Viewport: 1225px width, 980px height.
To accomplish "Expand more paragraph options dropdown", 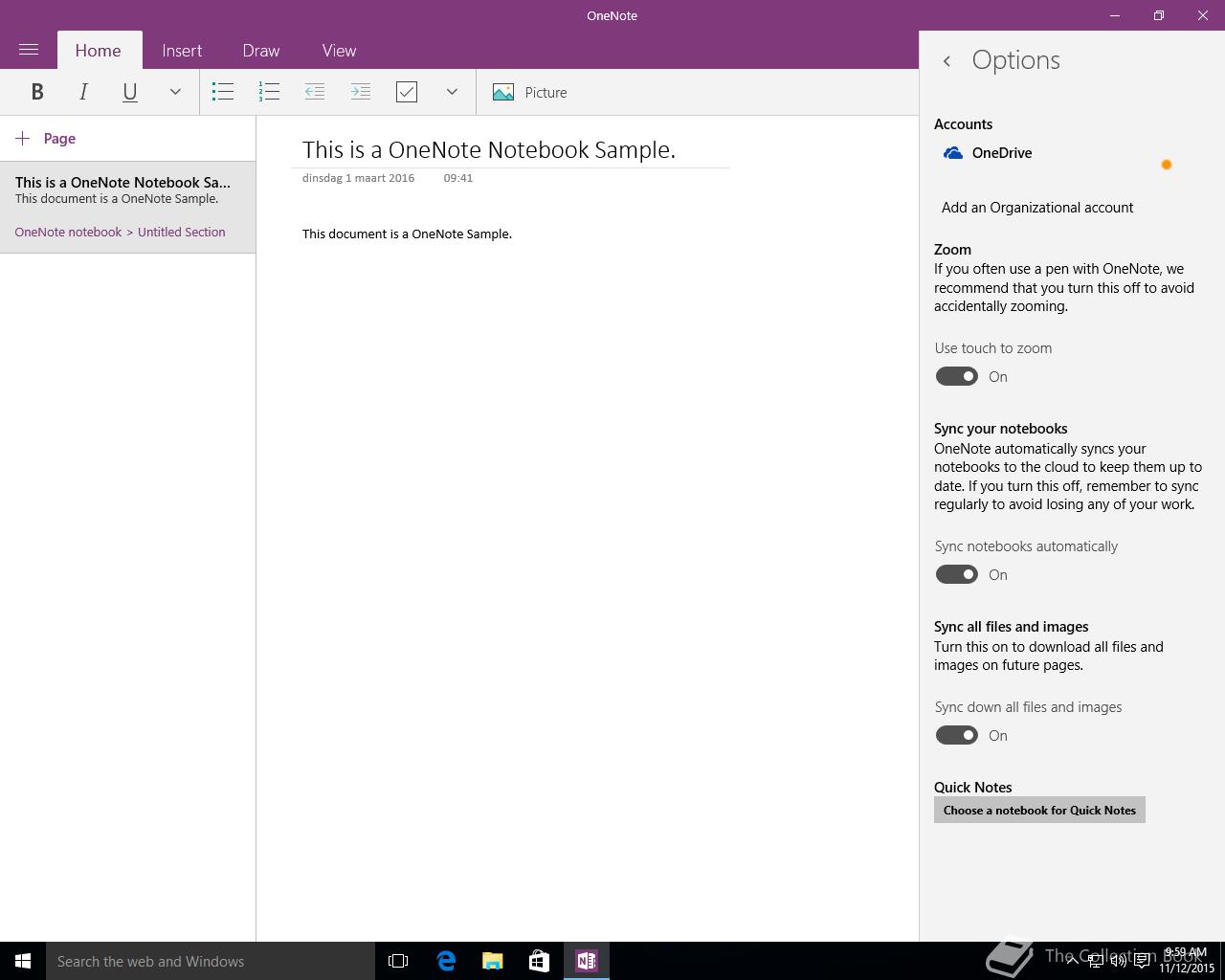I will coord(452,92).
